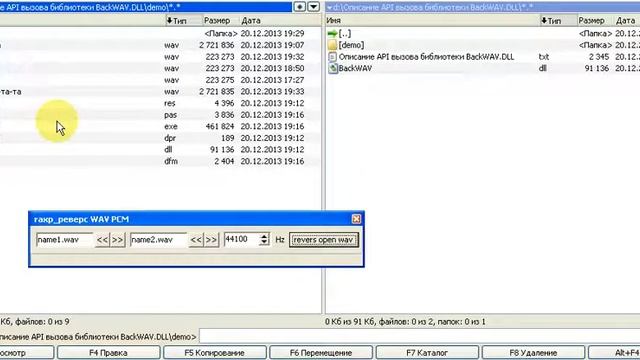The height and width of the screenshot is (360, 640).
Task: Select the [demo] folder icon in the right panel
Action: pyautogui.click(x=333, y=45)
